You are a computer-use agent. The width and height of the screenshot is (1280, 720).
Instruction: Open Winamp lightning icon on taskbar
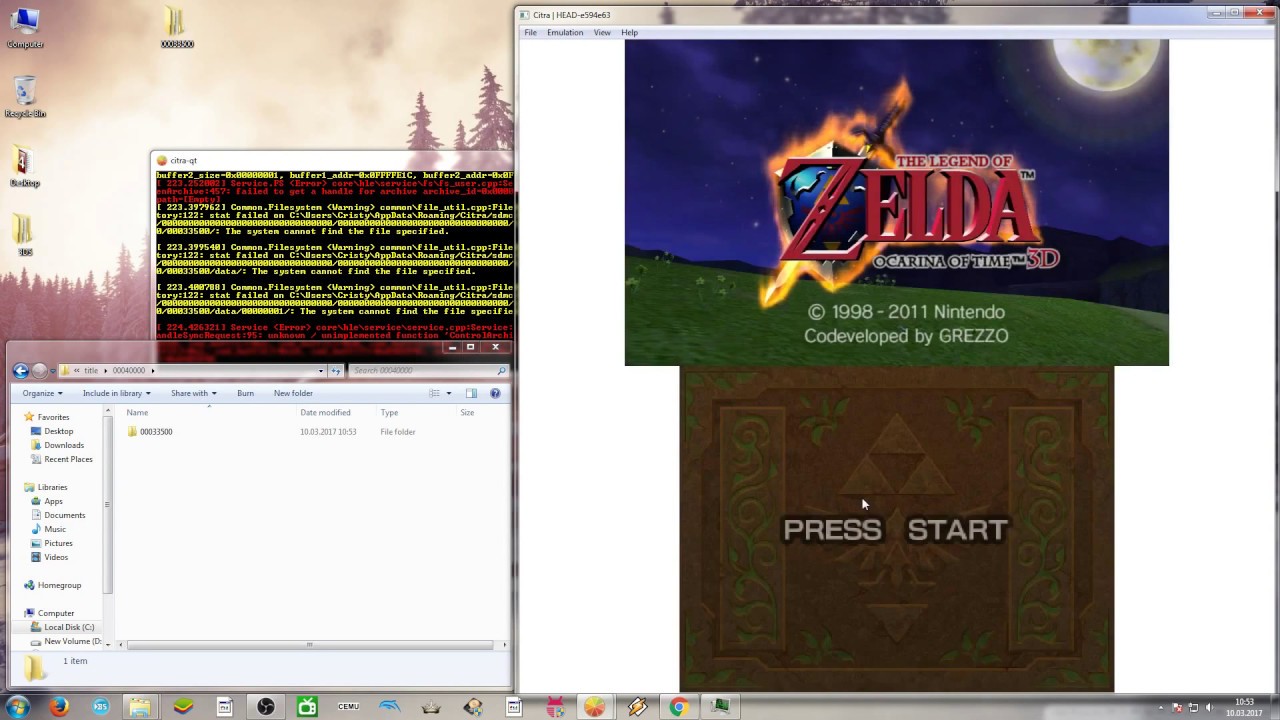click(x=637, y=707)
